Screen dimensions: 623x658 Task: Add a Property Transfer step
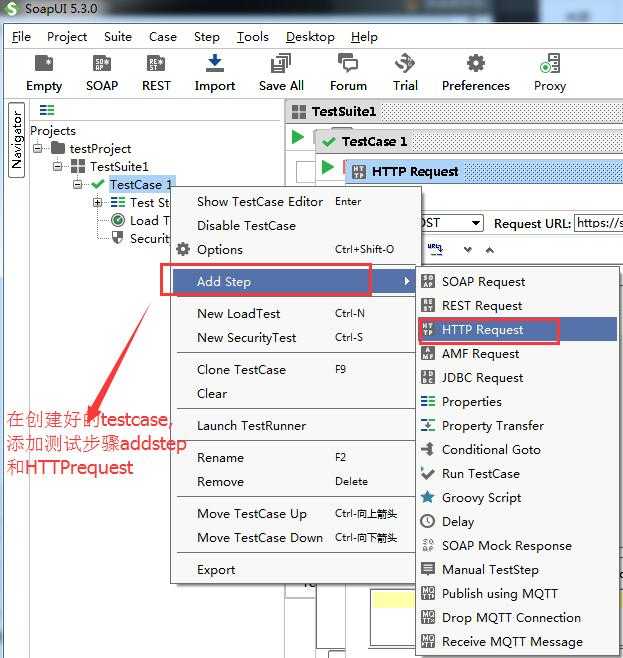(517, 426)
